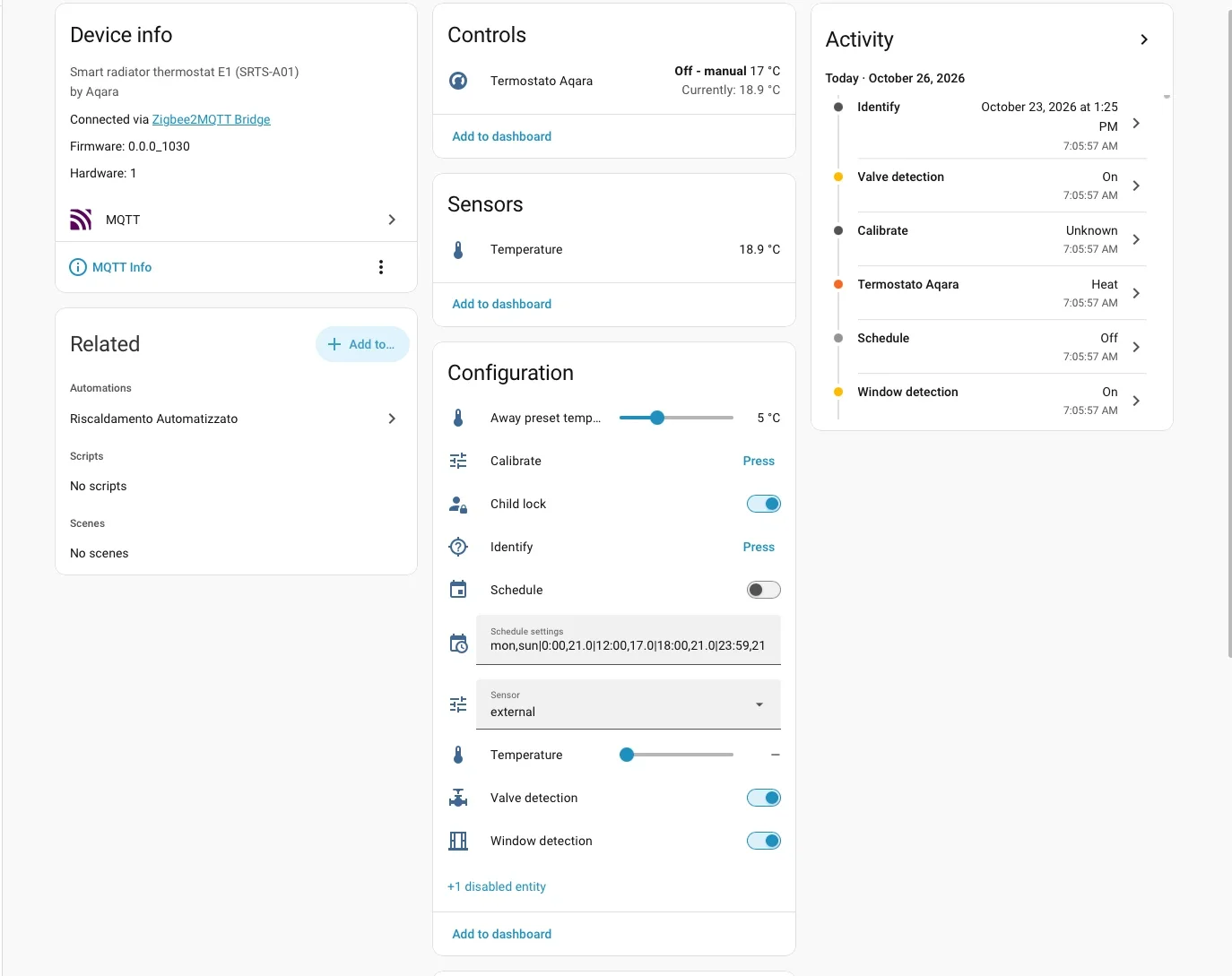Turn off the Window detection switch
The image size is (1232, 976).
(x=764, y=841)
